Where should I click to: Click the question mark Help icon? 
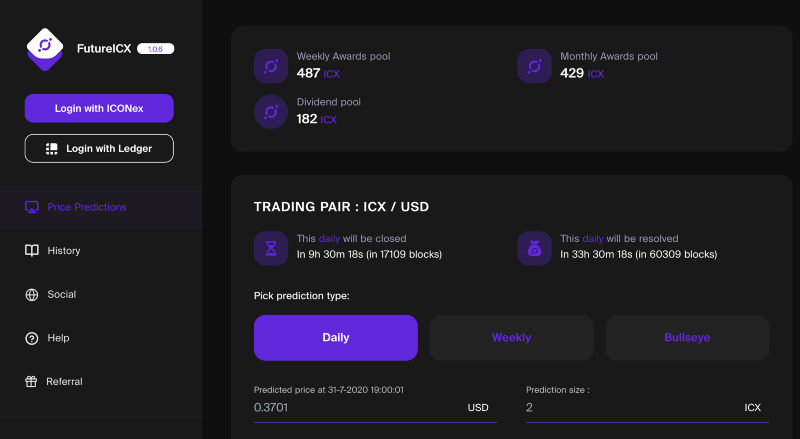tap(32, 338)
